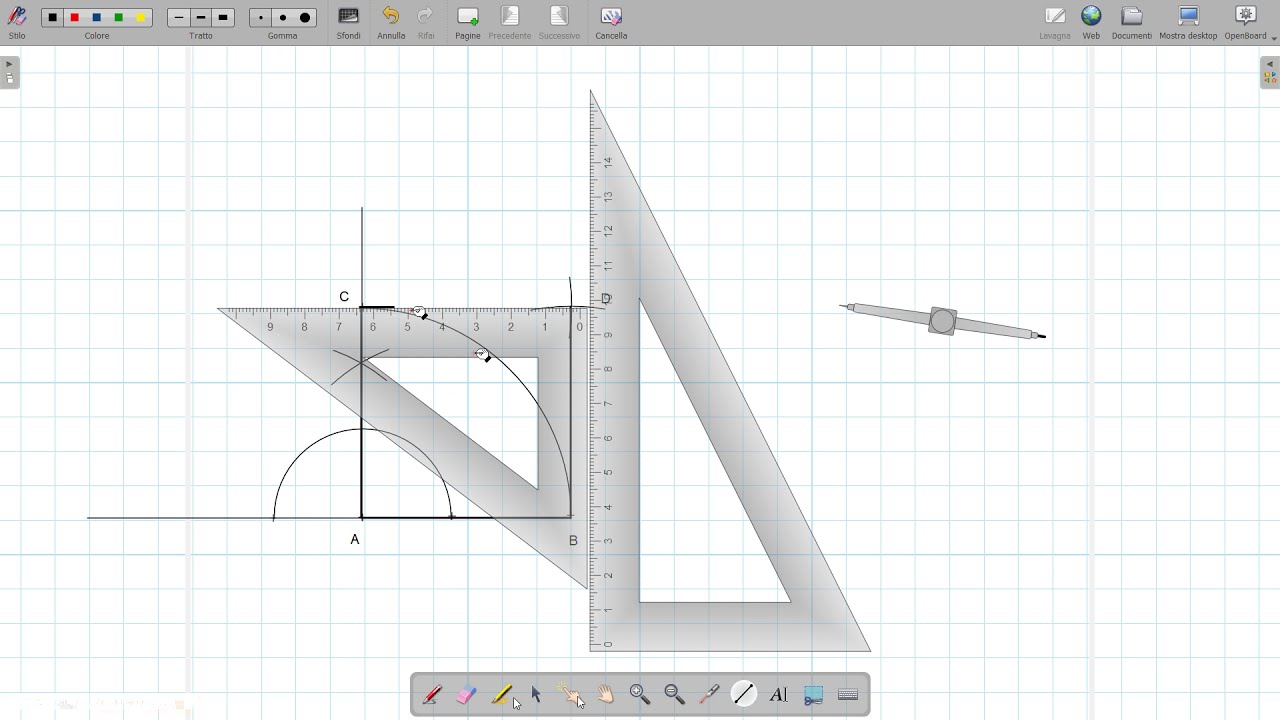Select the thin Tratto line width
This screenshot has width=1280, height=720.
click(179, 18)
